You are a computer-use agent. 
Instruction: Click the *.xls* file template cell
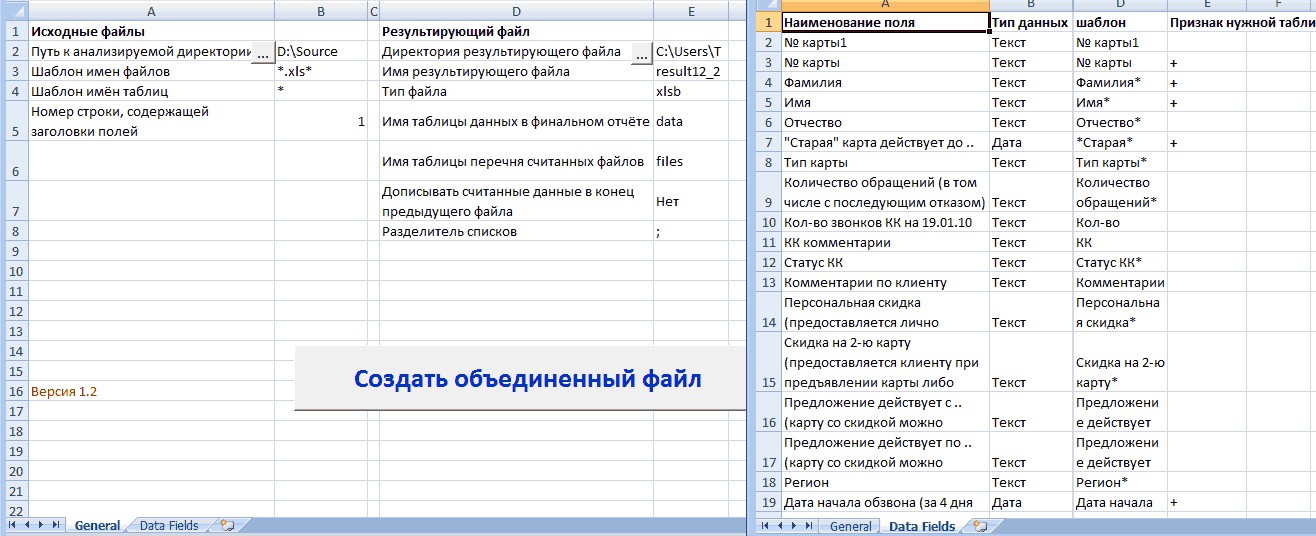click(x=321, y=72)
